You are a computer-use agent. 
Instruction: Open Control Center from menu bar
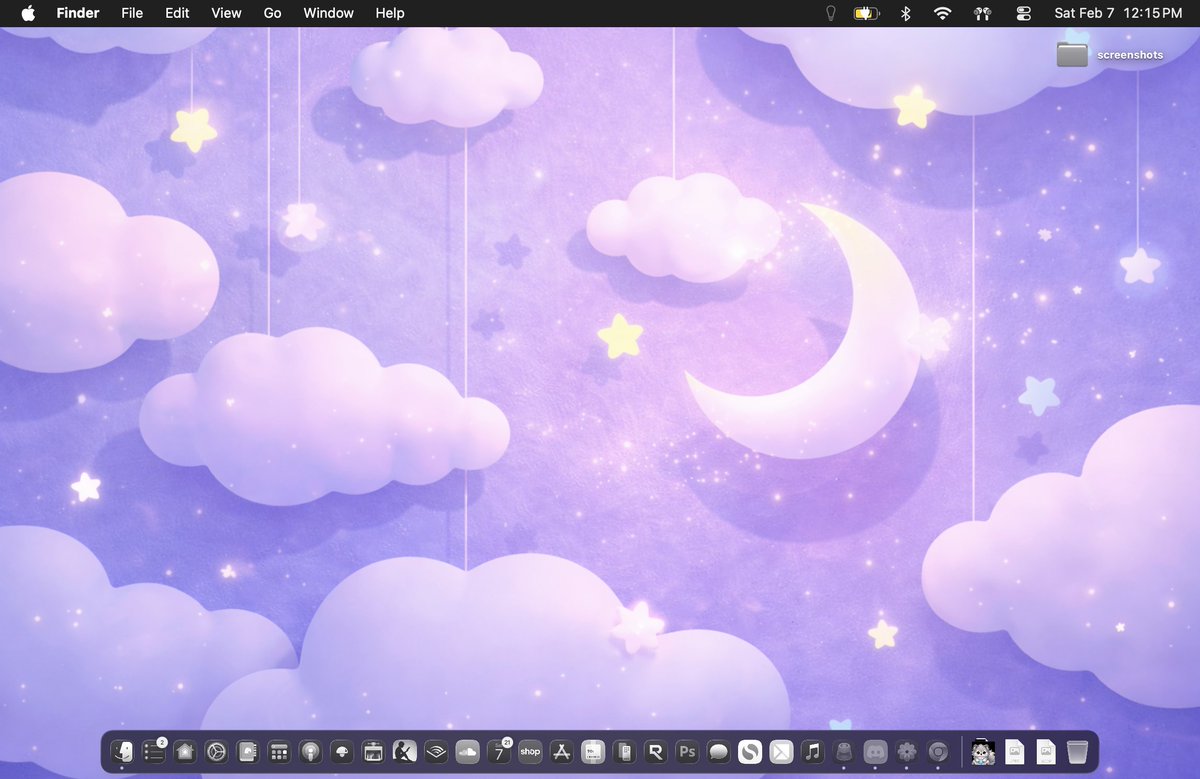tap(1023, 13)
